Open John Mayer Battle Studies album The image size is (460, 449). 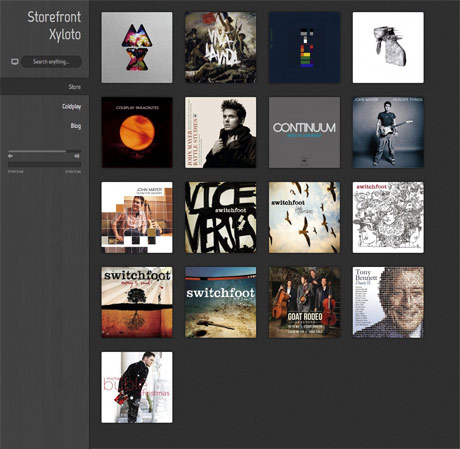(221, 132)
